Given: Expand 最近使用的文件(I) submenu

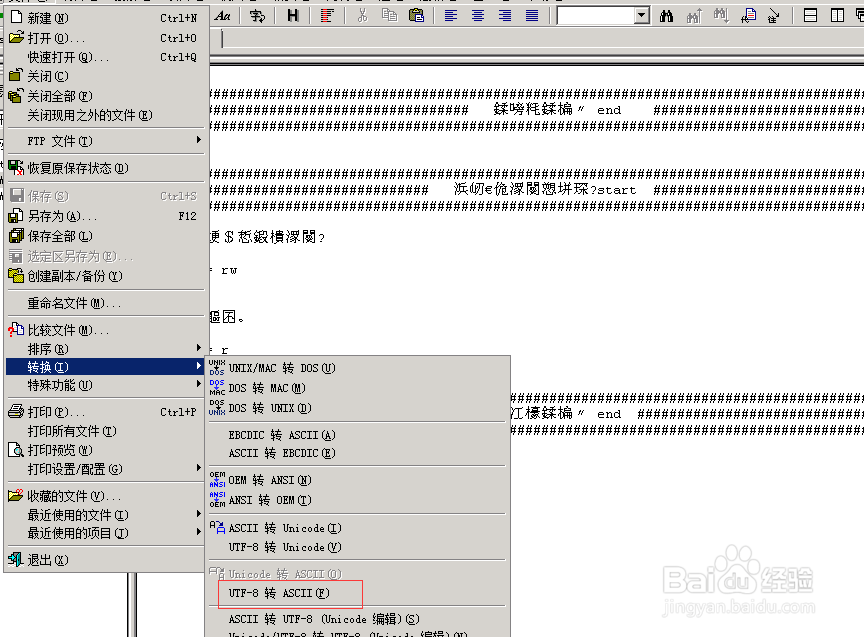Looking at the screenshot, I should 105,515.
